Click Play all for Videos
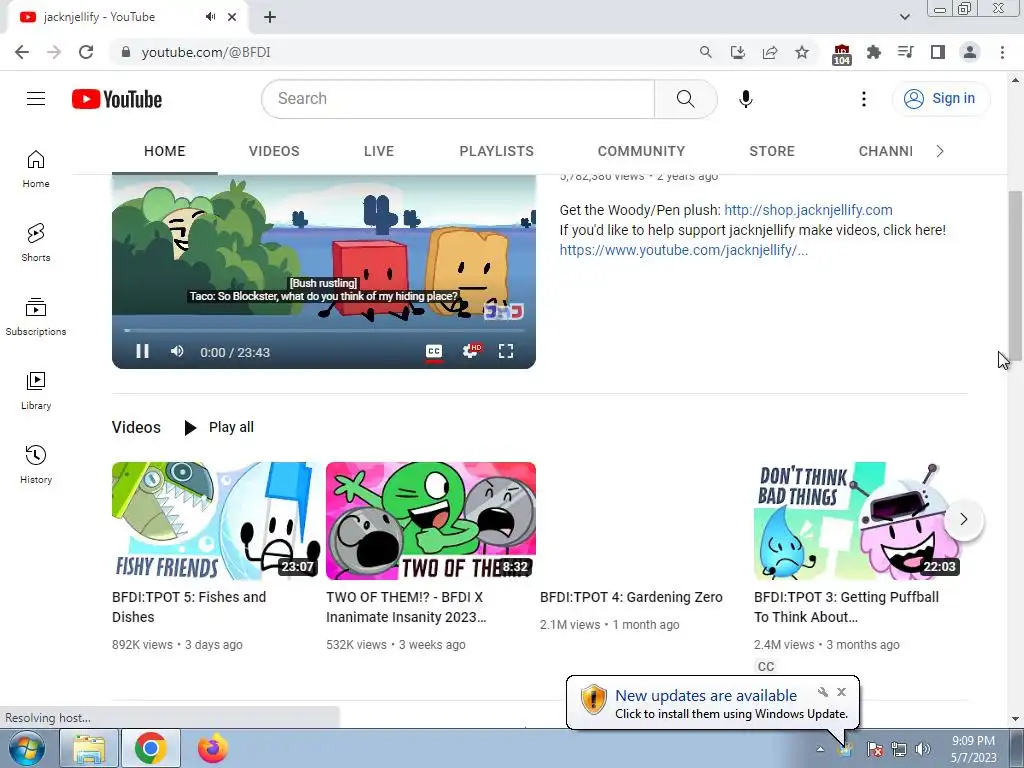This screenshot has height=768, width=1024. coord(219,427)
